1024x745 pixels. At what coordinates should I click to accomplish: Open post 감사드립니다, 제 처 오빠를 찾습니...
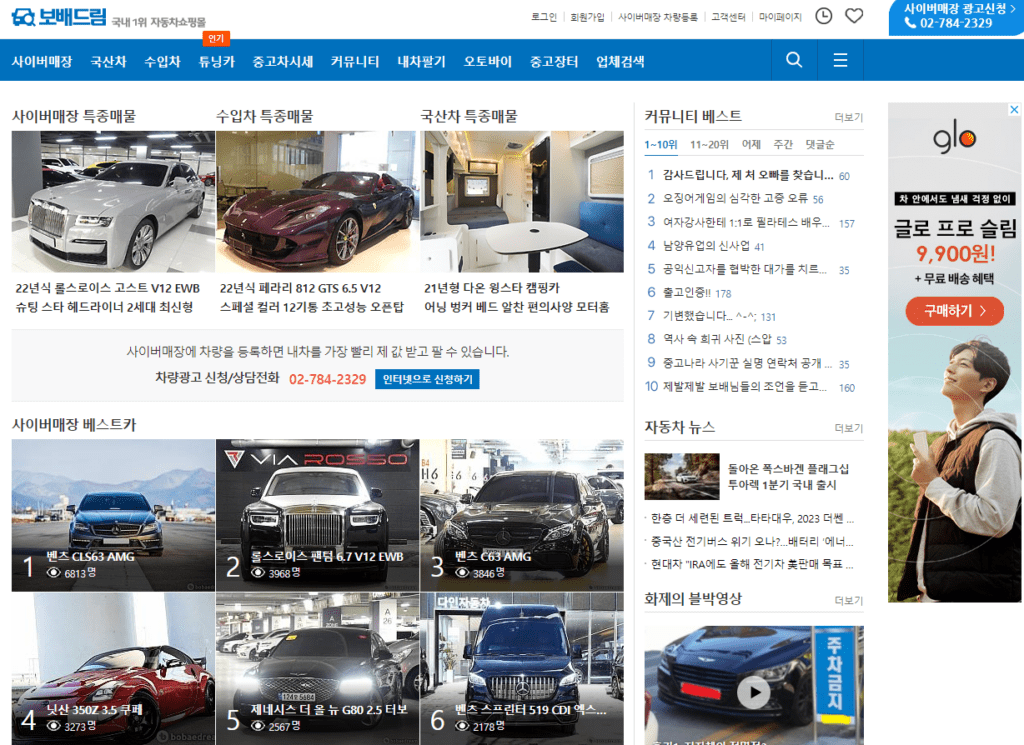tap(748, 175)
